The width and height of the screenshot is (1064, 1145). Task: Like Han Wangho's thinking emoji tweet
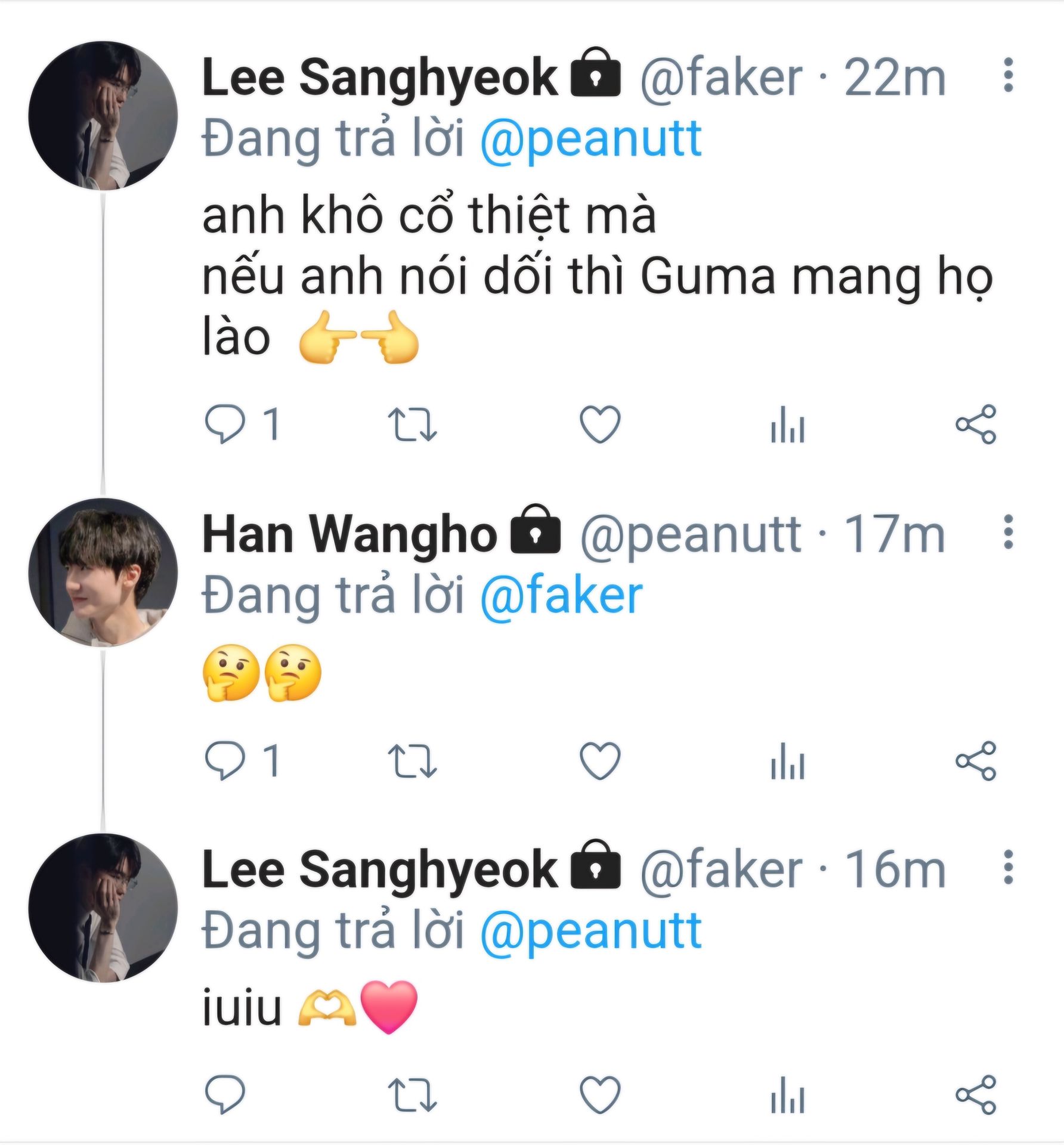point(600,761)
